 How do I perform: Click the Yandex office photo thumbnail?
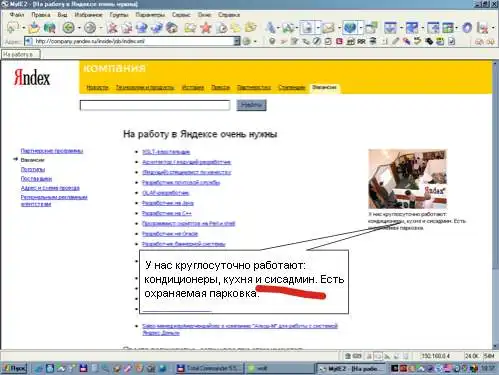tap(407, 179)
